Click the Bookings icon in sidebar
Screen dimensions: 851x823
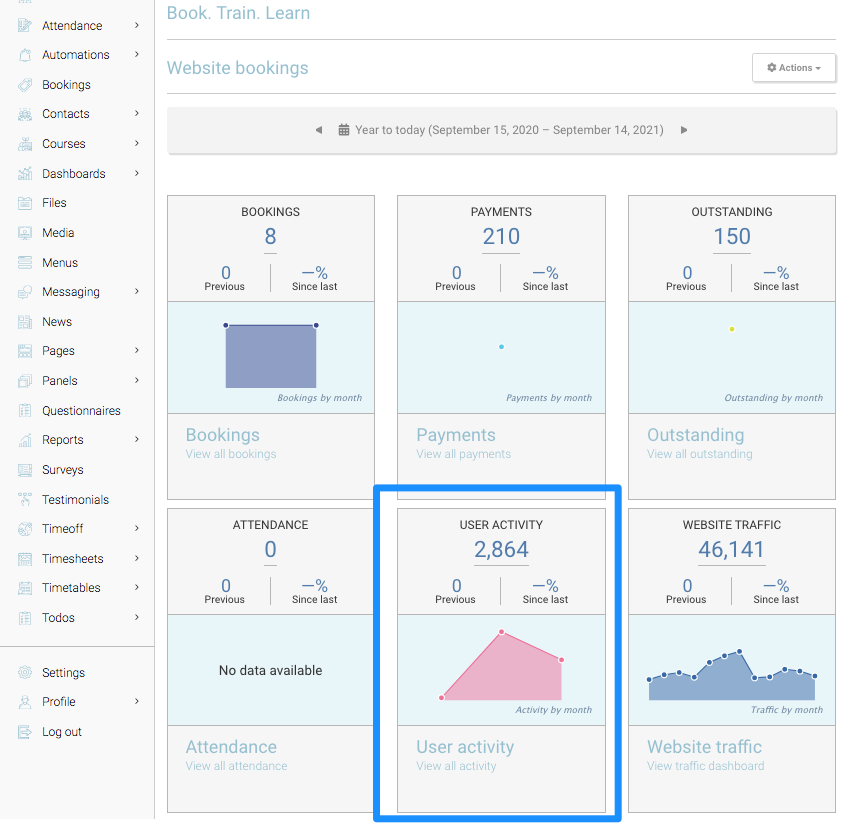click(x=25, y=85)
